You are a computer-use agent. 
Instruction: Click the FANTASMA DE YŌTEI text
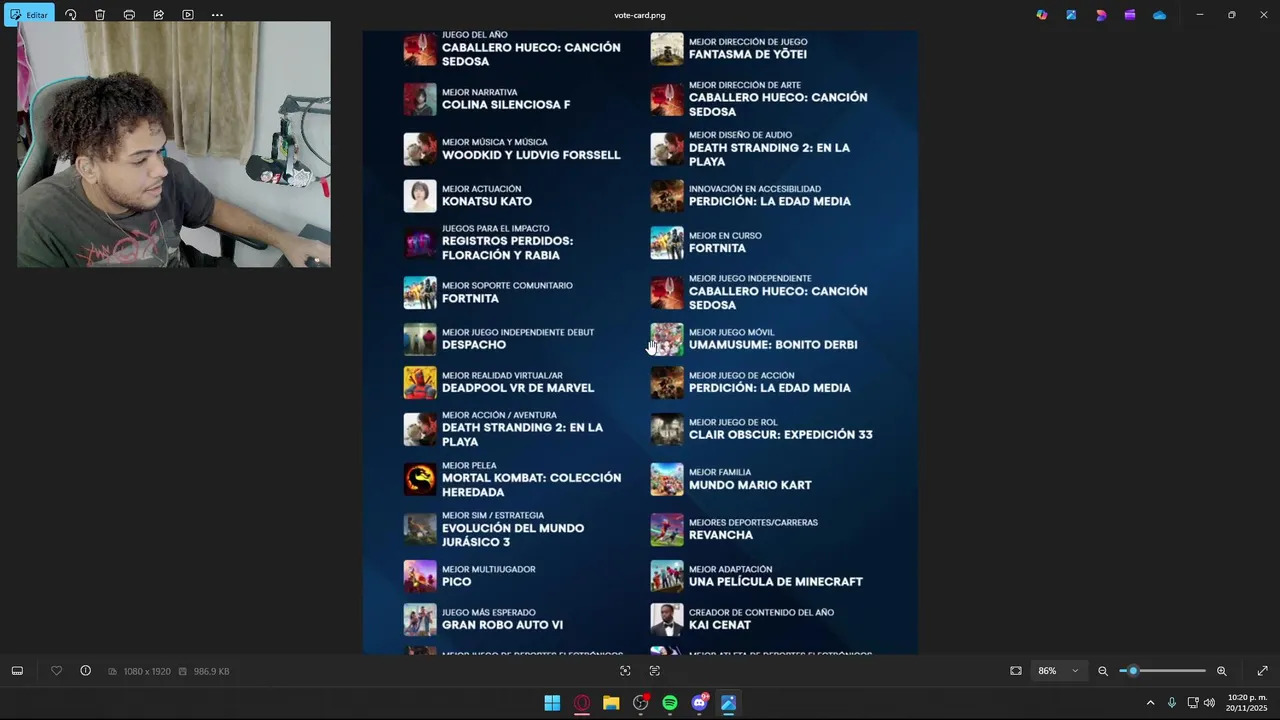[748, 54]
